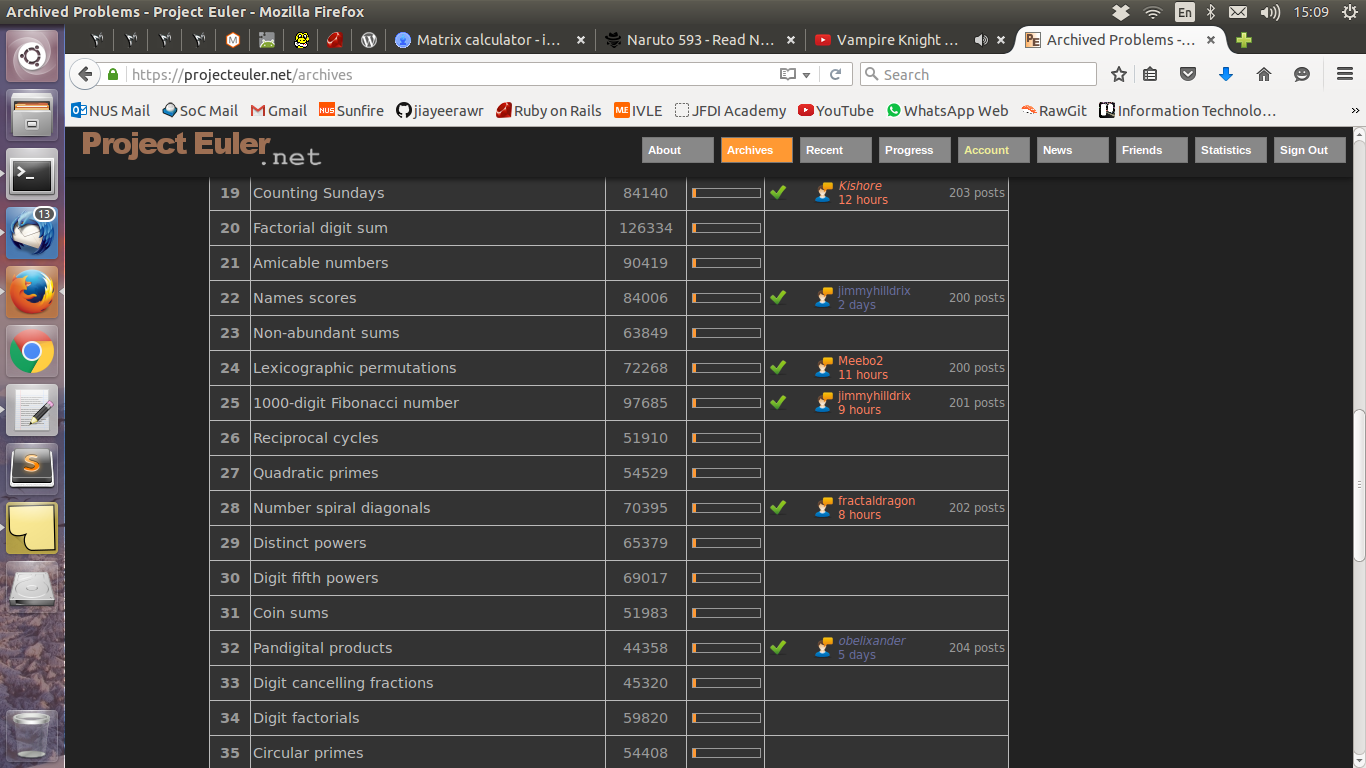The image size is (1366, 768).
Task: Close the Archived Problems tab
Action: (x=1210, y=40)
